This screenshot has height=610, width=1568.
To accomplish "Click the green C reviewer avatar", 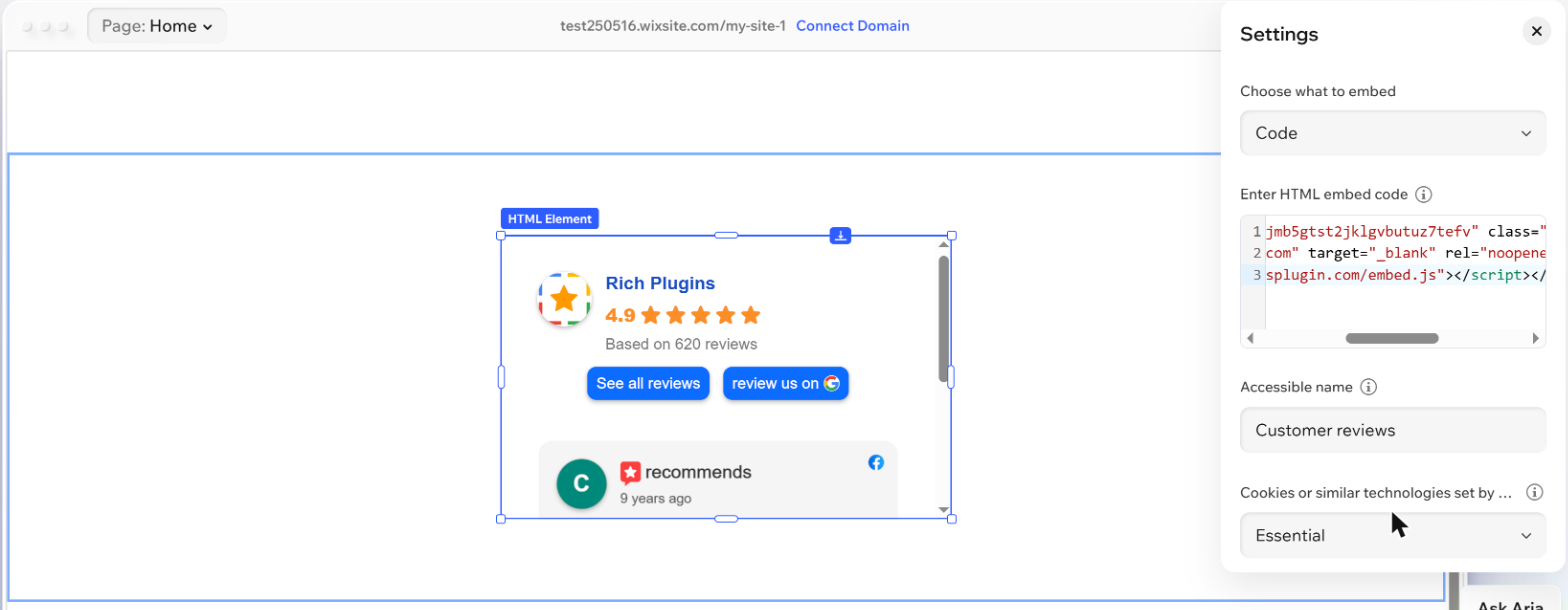I will pyautogui.click(x=581, y=484).
